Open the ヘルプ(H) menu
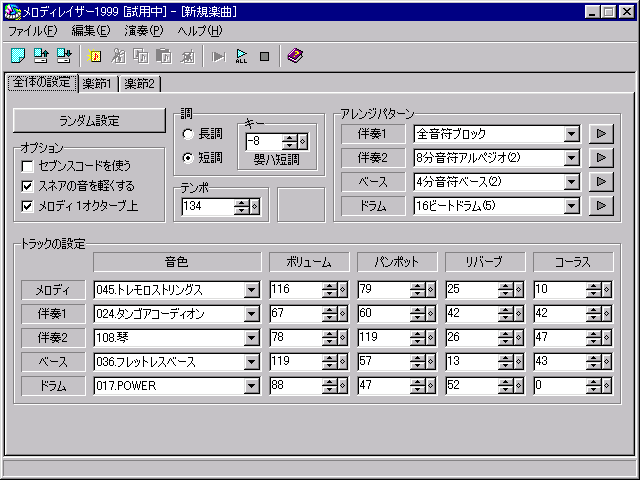Viewport: 640px width, 480px height. [x=200, y=31]
